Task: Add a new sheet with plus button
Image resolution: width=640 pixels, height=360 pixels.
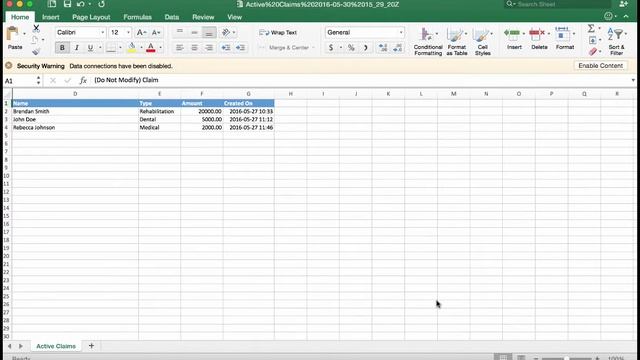Action: coord(91,346)
